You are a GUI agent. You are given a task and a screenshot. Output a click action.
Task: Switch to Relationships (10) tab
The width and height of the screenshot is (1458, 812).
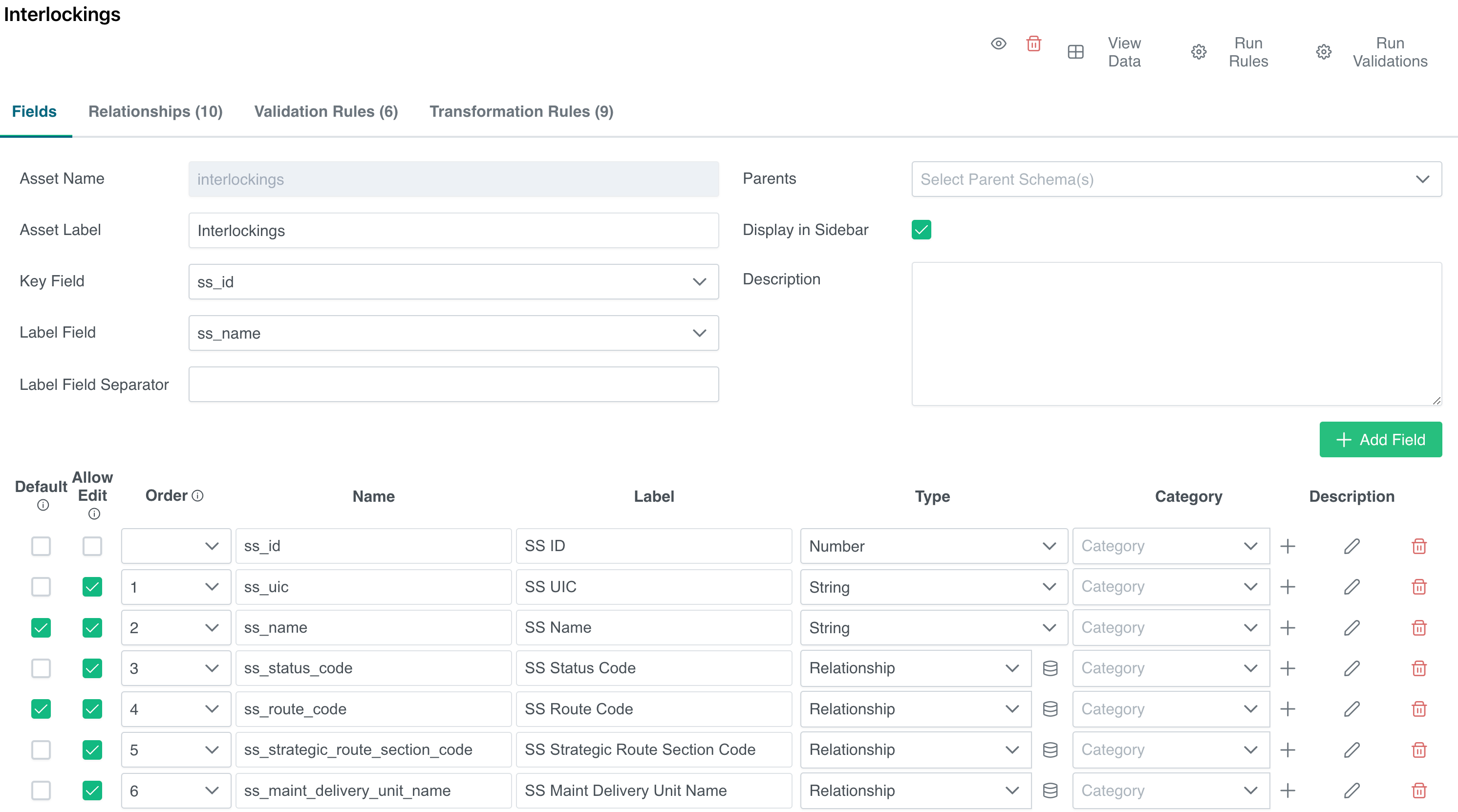155,111
